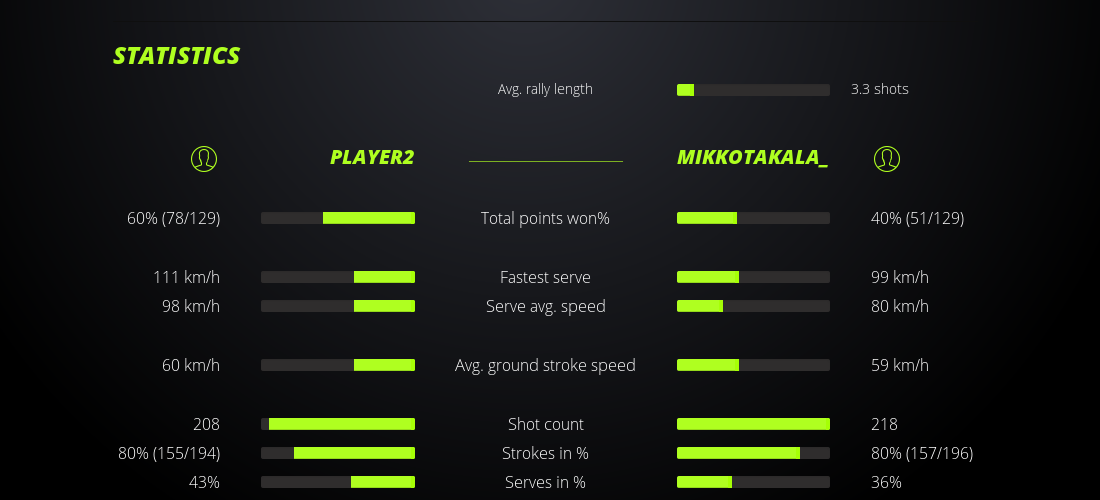
Task: Click PLAYER2's Strokes in % bar
Action: click(x=338, y=453)
